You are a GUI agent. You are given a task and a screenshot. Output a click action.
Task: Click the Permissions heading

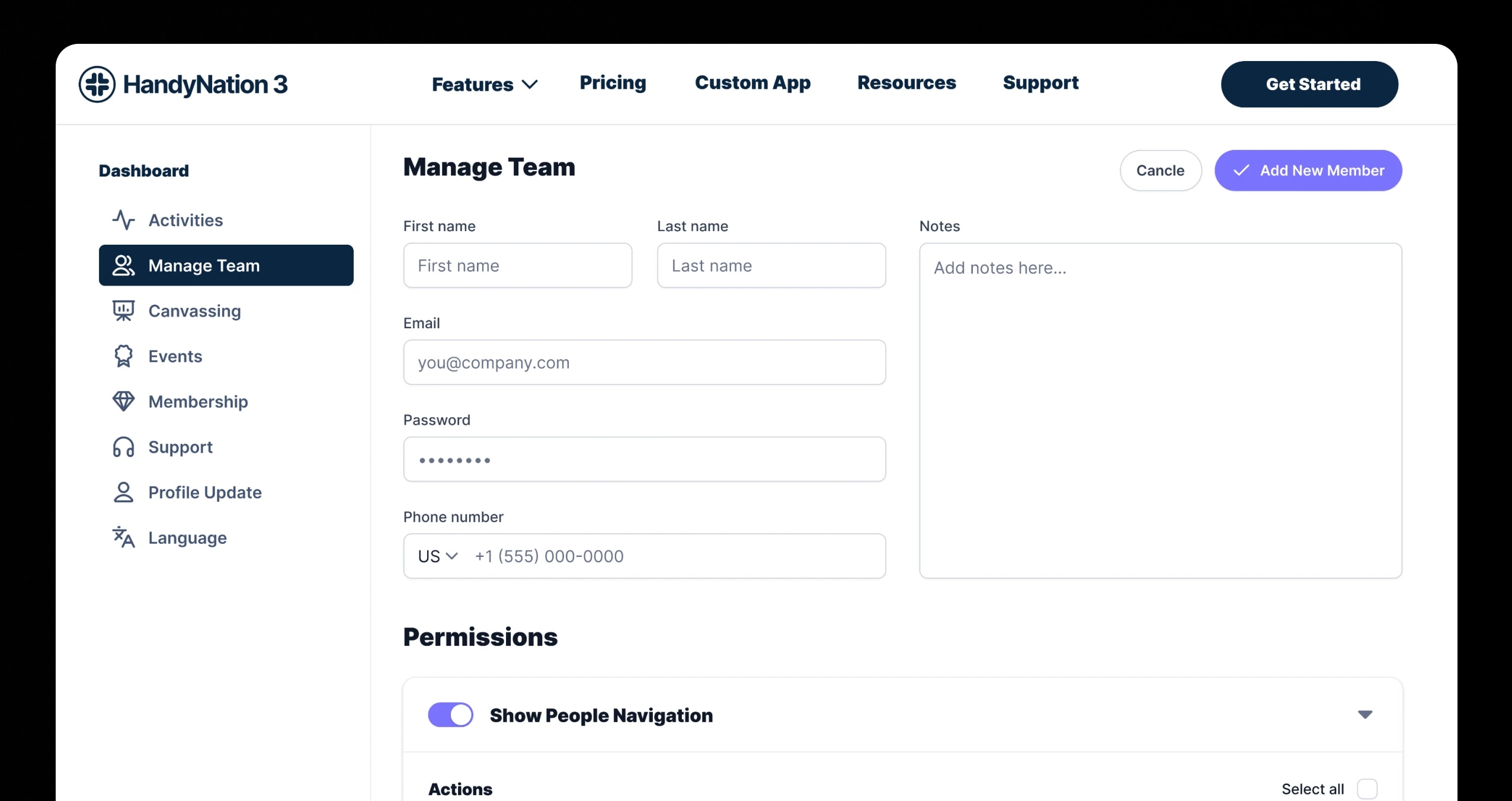click(480, 637)
